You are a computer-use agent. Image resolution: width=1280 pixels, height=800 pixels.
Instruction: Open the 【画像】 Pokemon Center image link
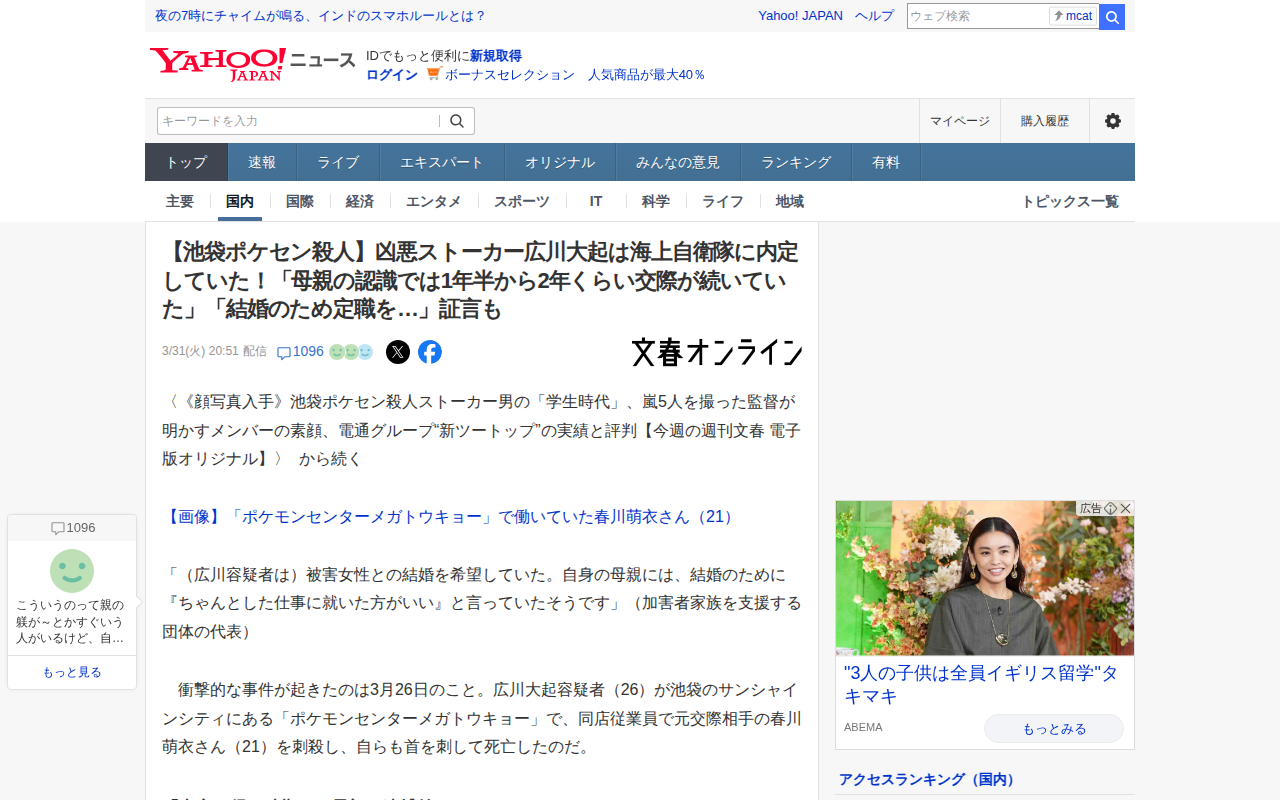click(450, 517)
